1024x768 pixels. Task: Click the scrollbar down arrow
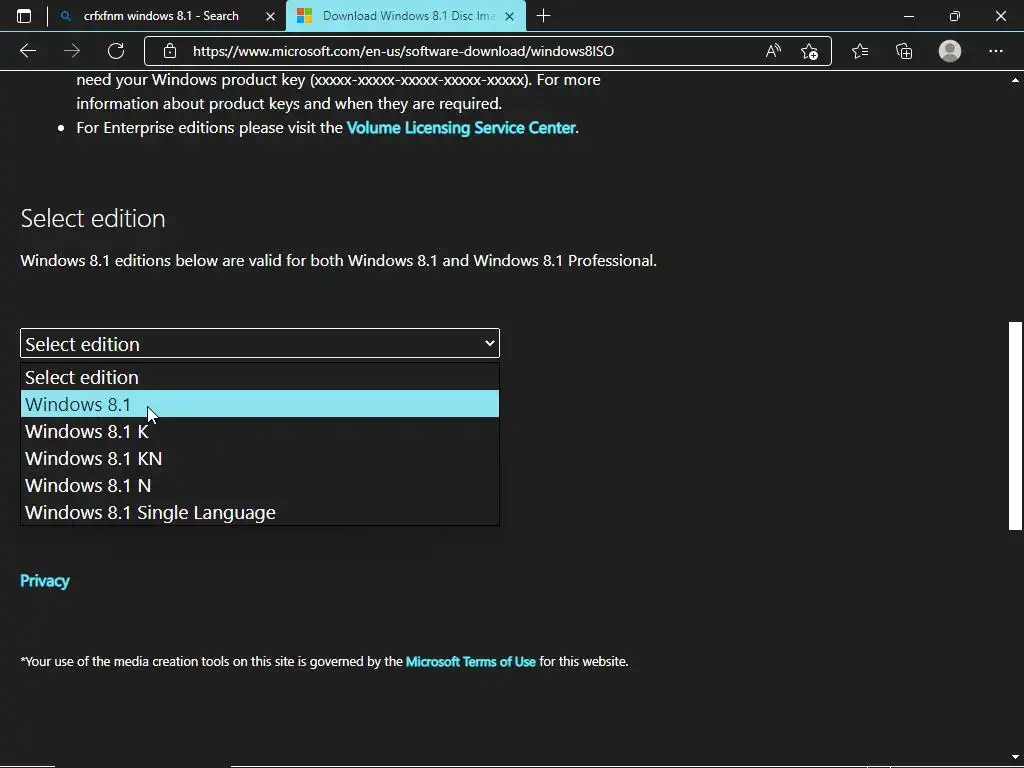tap(1015, 758)
